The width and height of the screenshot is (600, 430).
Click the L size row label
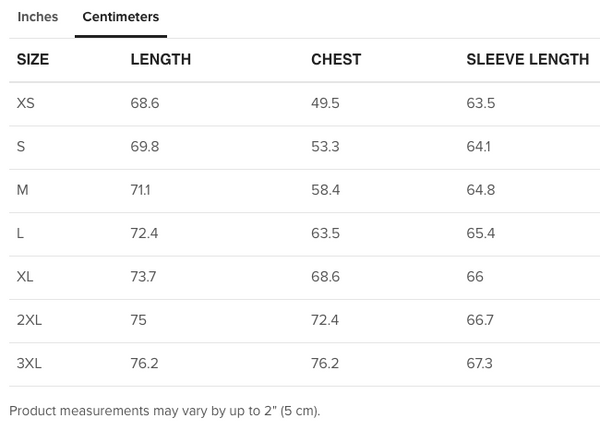pyautogui.click(x=21, y=234)
